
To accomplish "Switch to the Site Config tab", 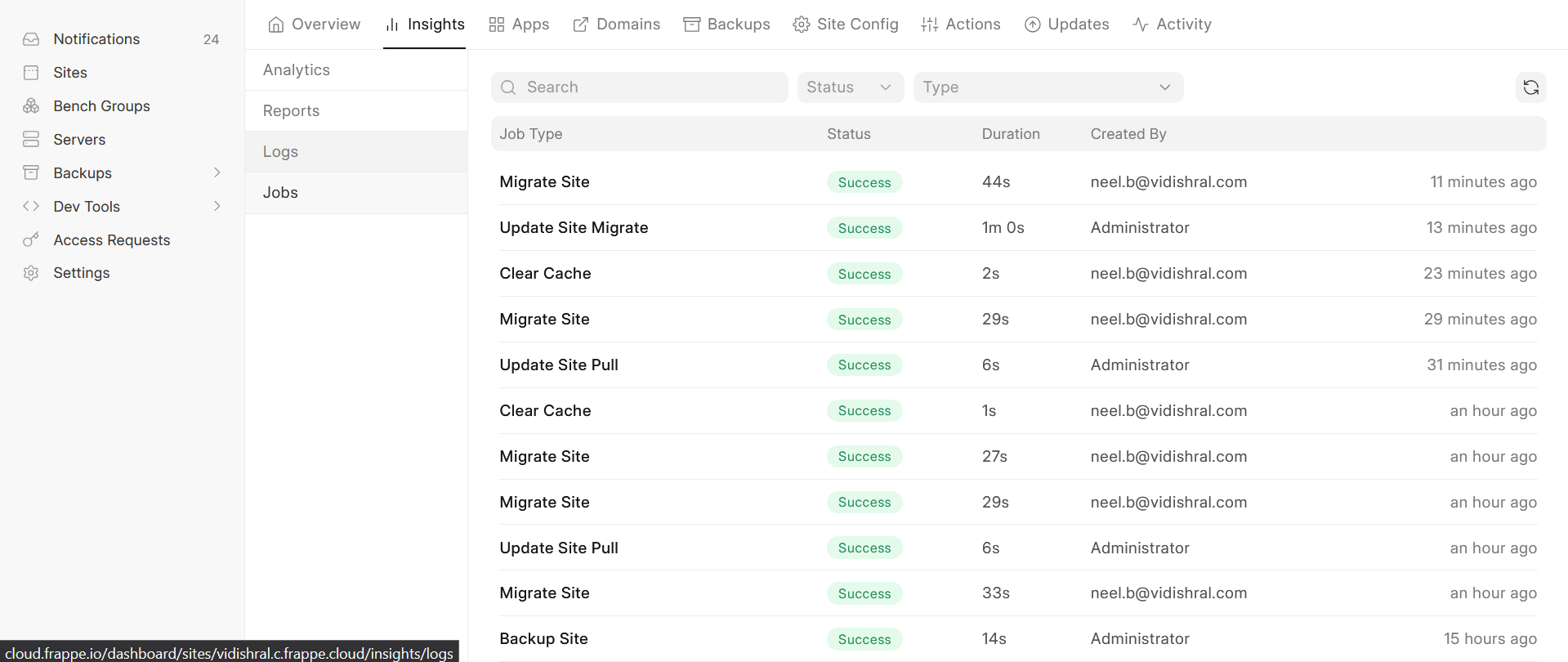I will 846,25.
